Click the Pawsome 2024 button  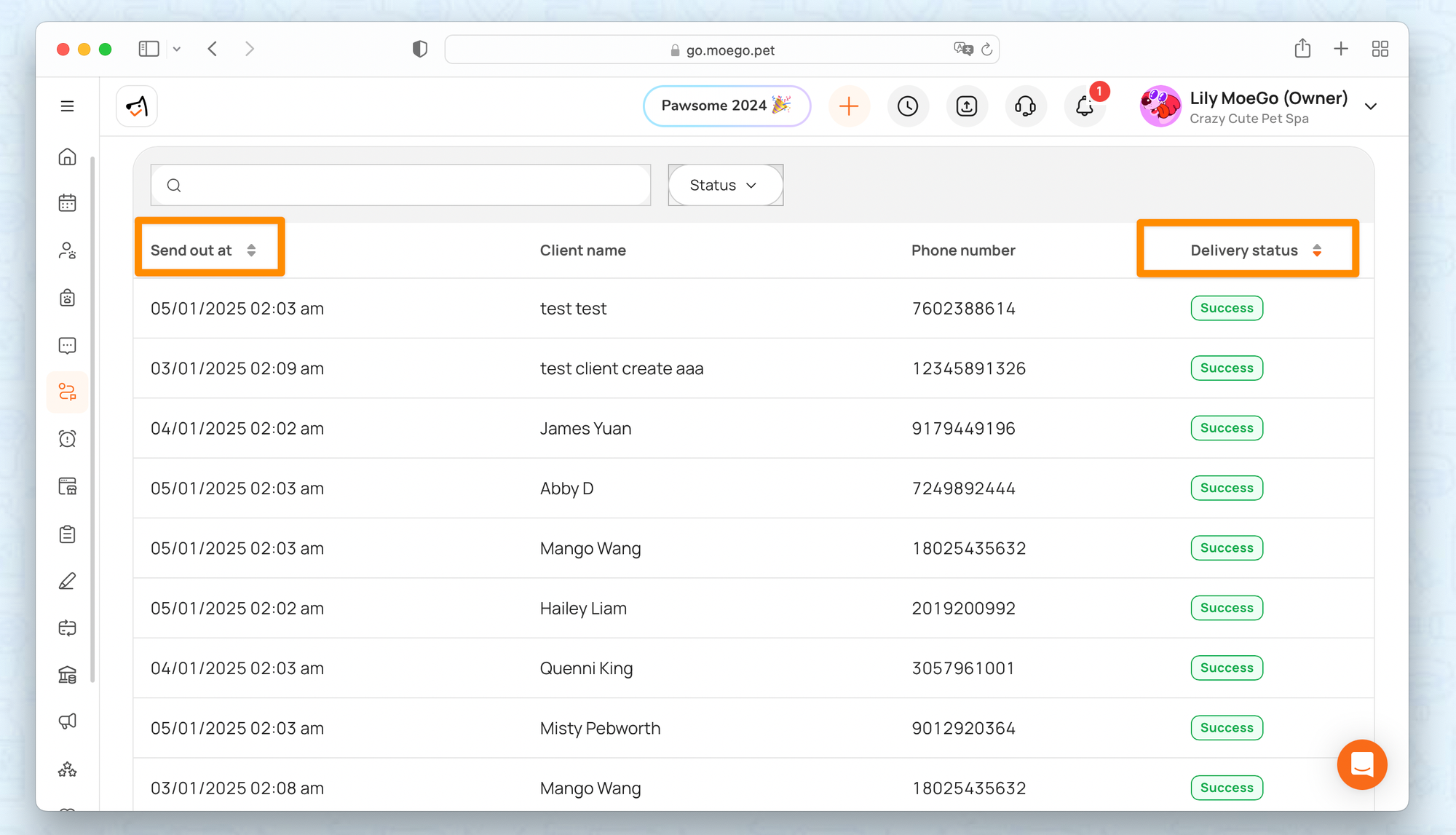(726, 106)
